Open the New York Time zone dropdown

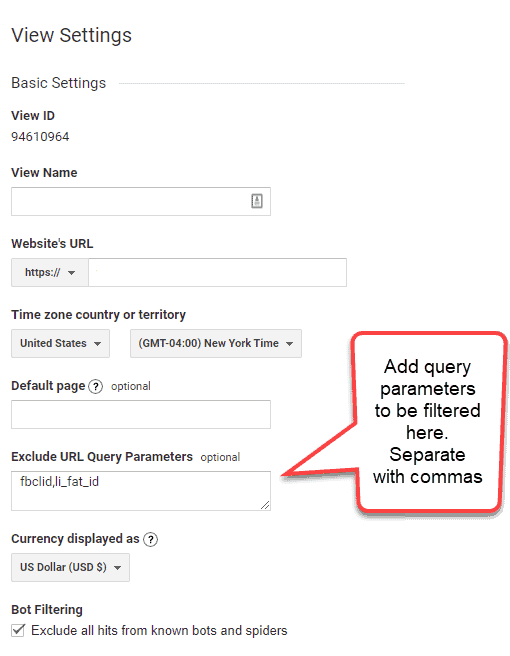pyautogui.click(x=216, y=343)
